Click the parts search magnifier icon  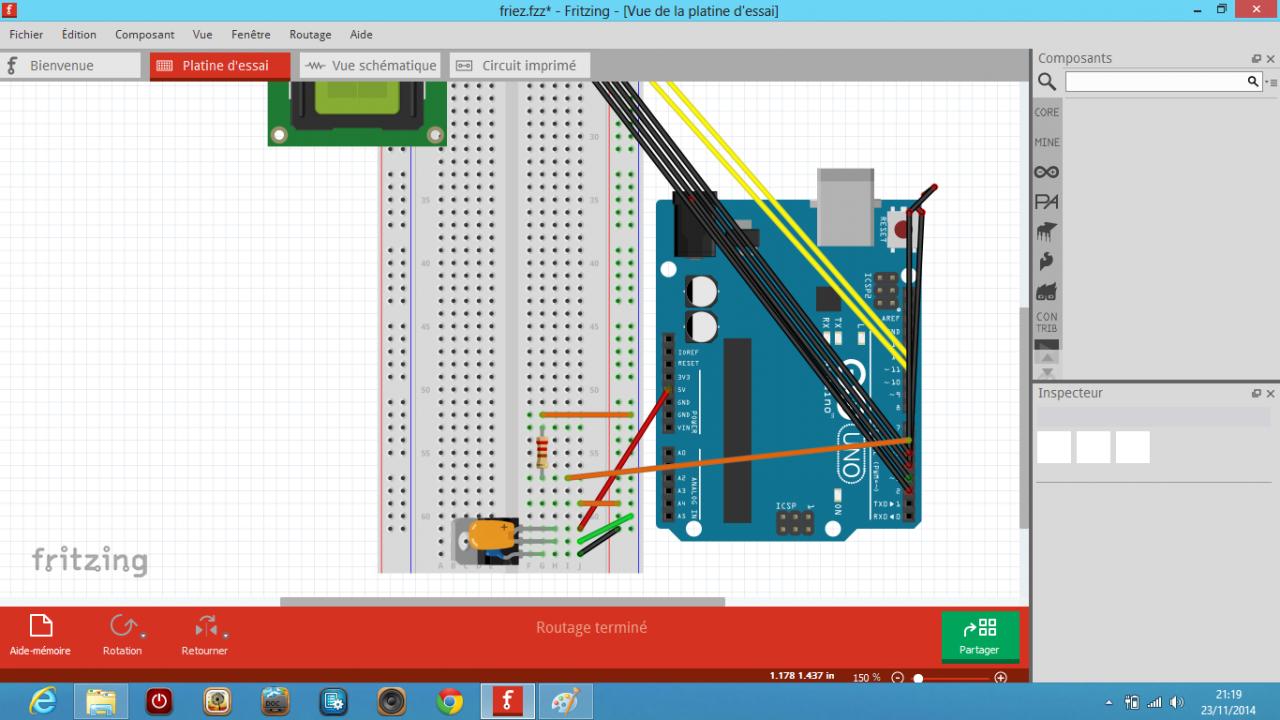tap(1047, 82)
